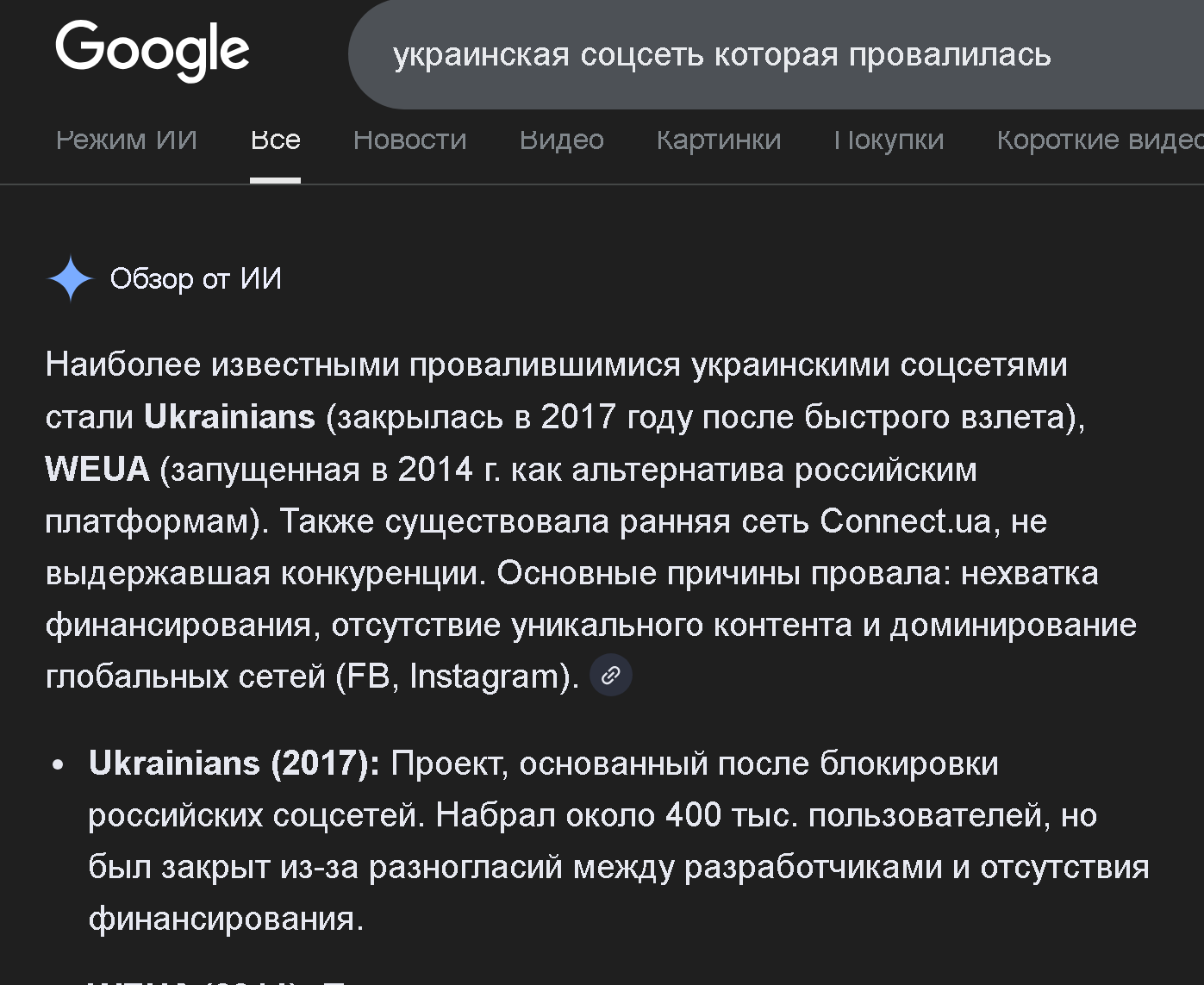Viewport: 1204px width, 985px height.
Task: Select the Все results tab
Action: coord(275,140)
